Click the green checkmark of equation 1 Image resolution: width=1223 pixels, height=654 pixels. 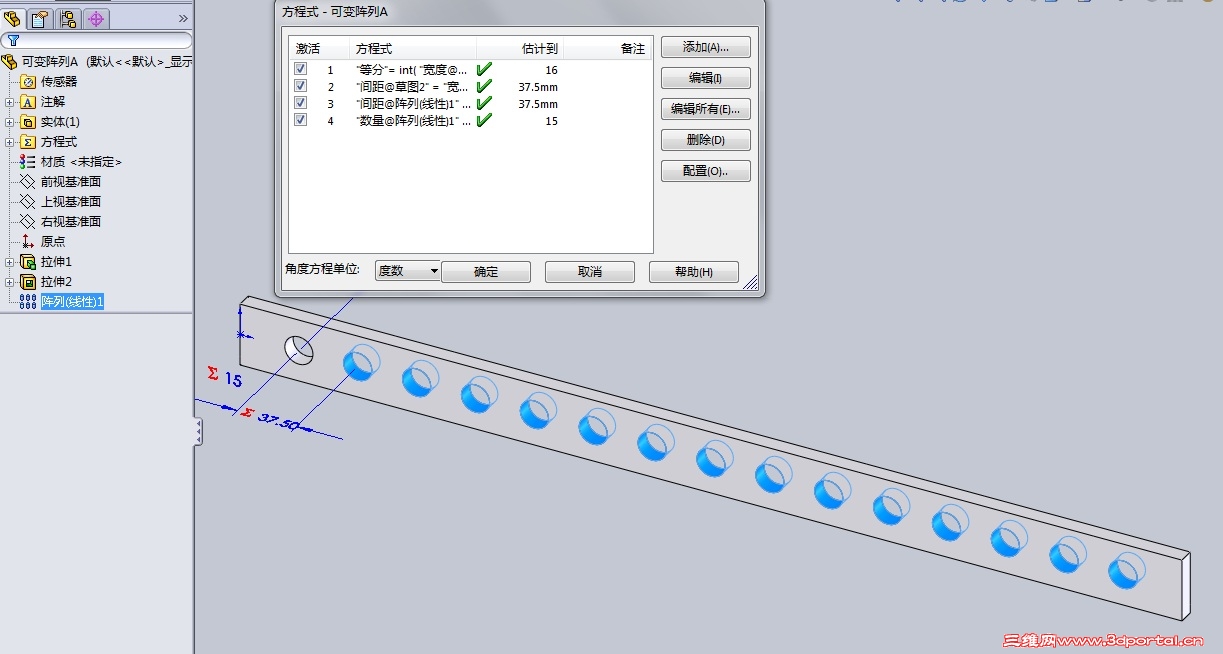[x=484, y=69]
